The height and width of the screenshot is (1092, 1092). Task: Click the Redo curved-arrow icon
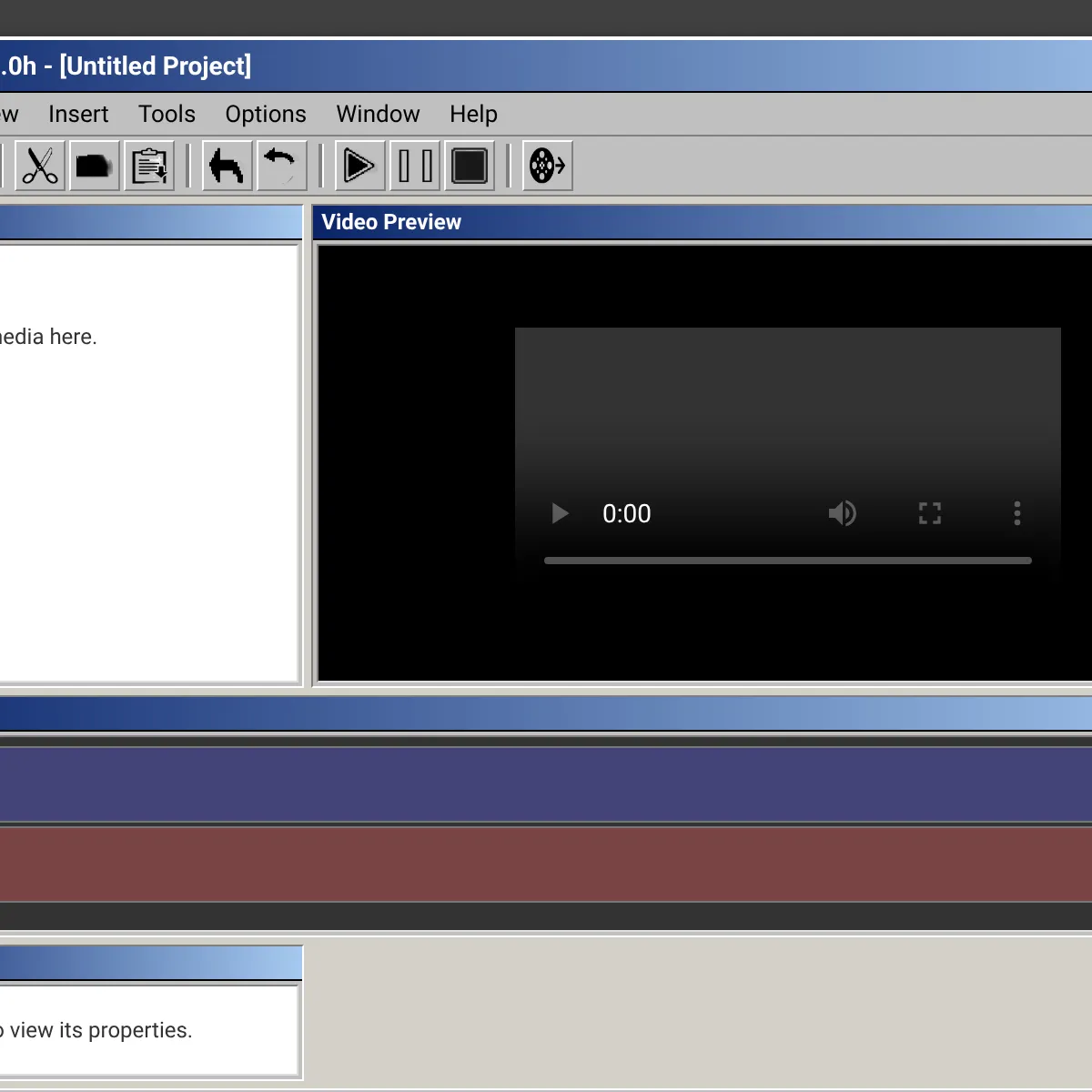click(x=282, y=166)
